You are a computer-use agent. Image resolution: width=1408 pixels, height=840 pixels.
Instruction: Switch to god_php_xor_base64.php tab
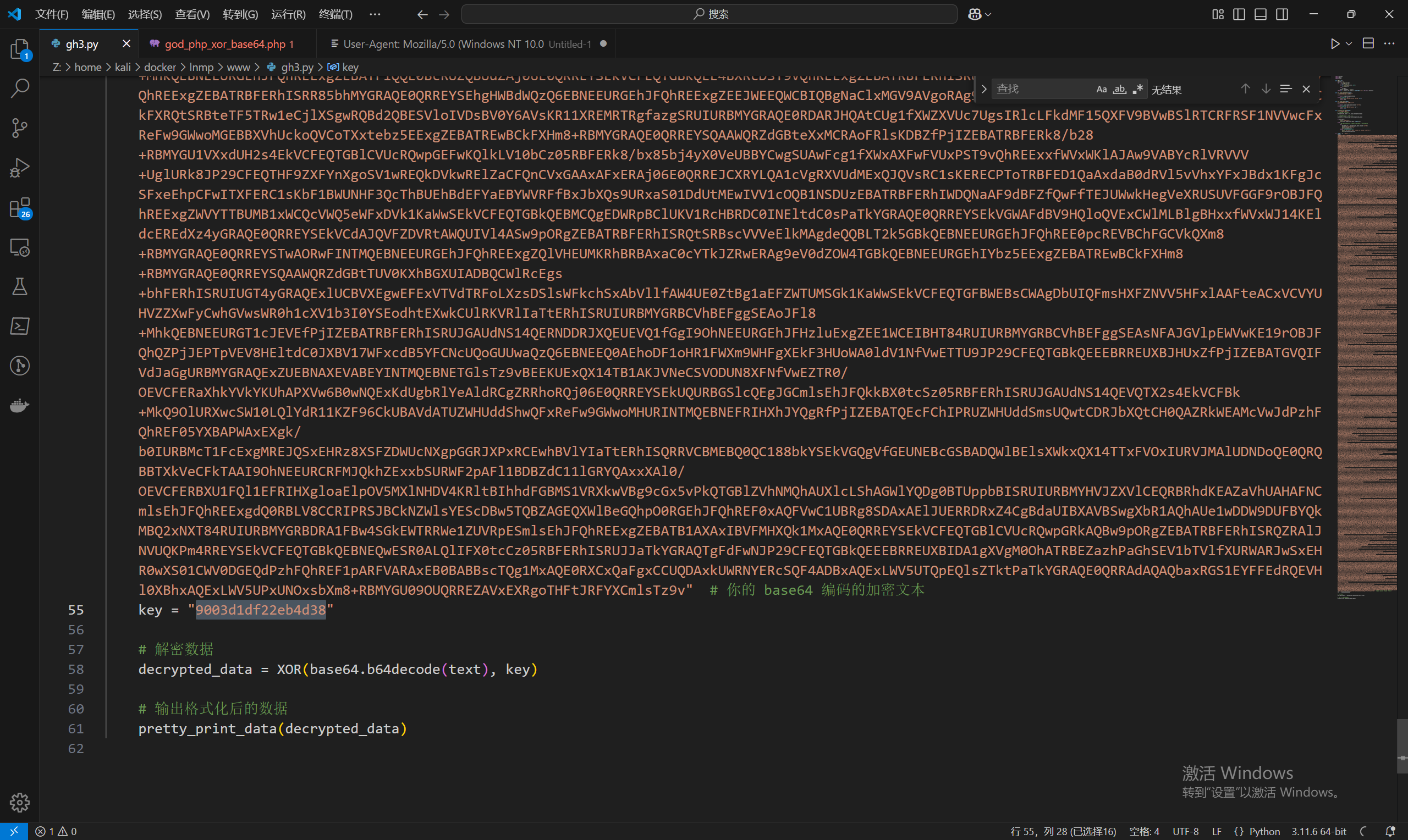[225, 43]
